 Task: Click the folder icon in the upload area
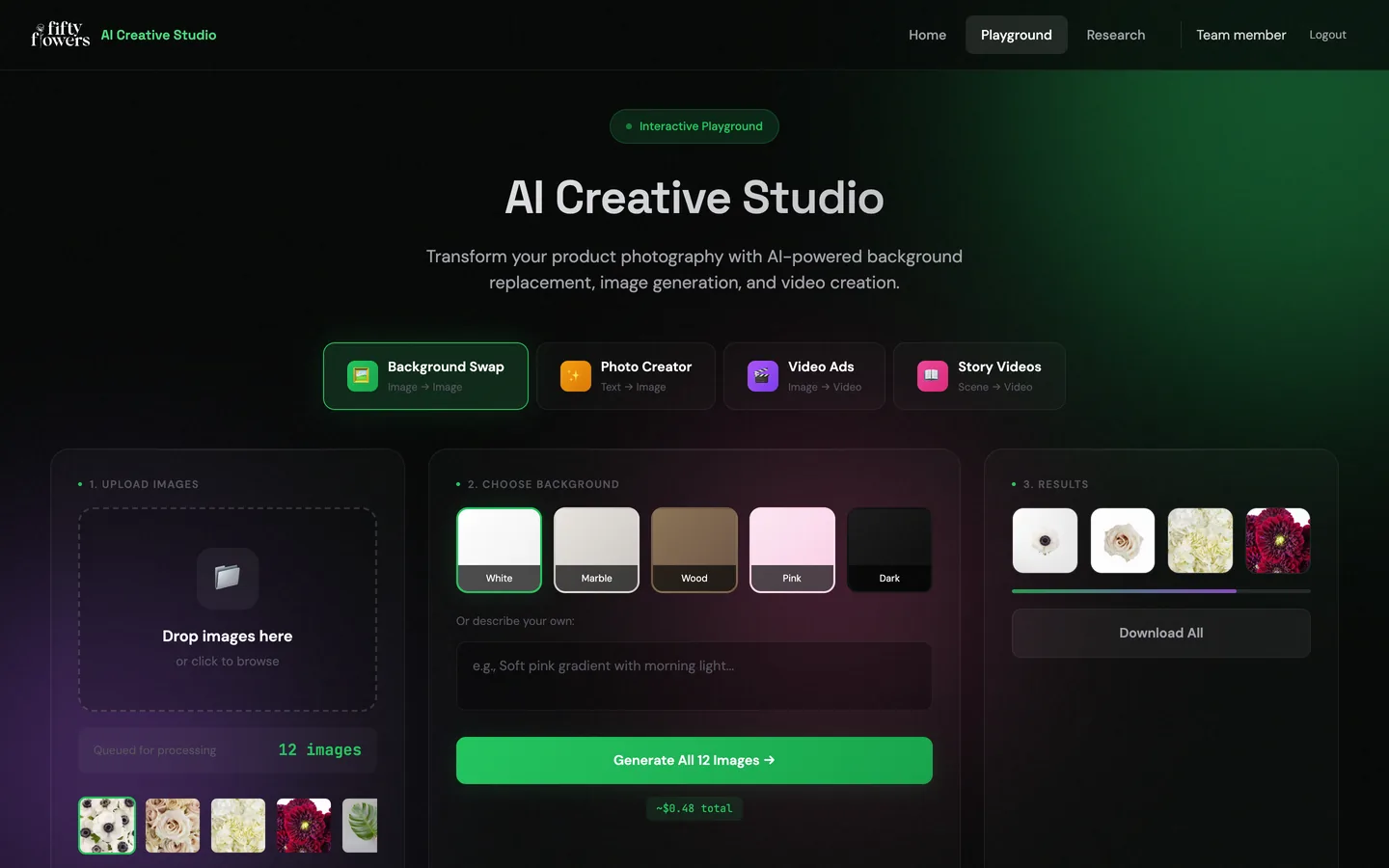click(x=228, y=578)
